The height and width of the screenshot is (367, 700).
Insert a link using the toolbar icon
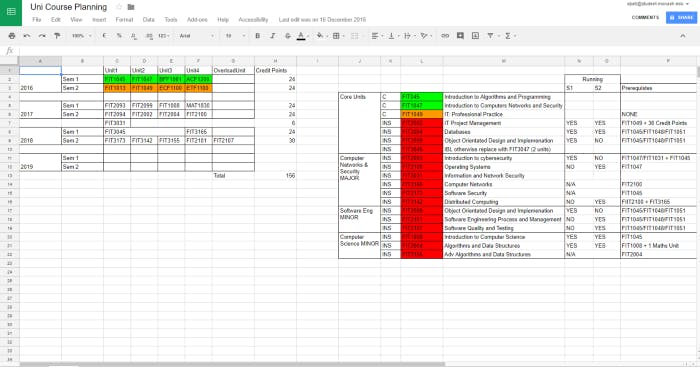(445, 36)
